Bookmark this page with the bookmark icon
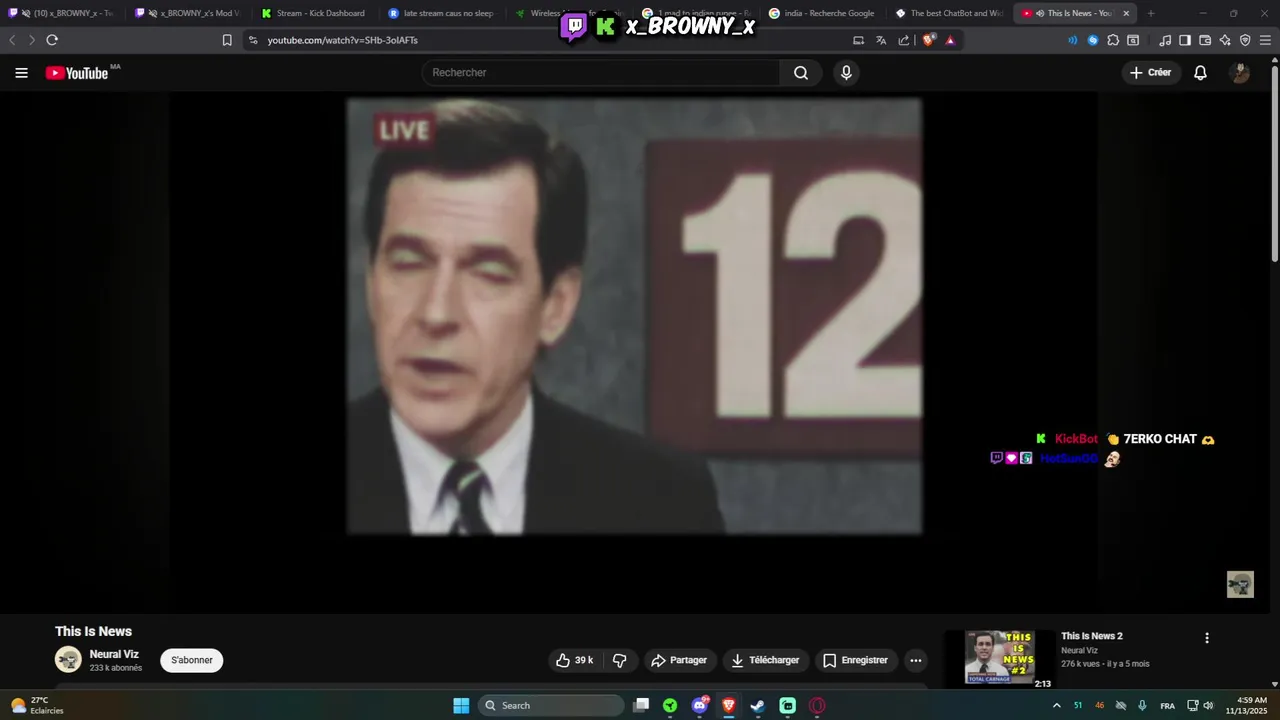This screenshot has width=1280, height=720. click(227, 40)
